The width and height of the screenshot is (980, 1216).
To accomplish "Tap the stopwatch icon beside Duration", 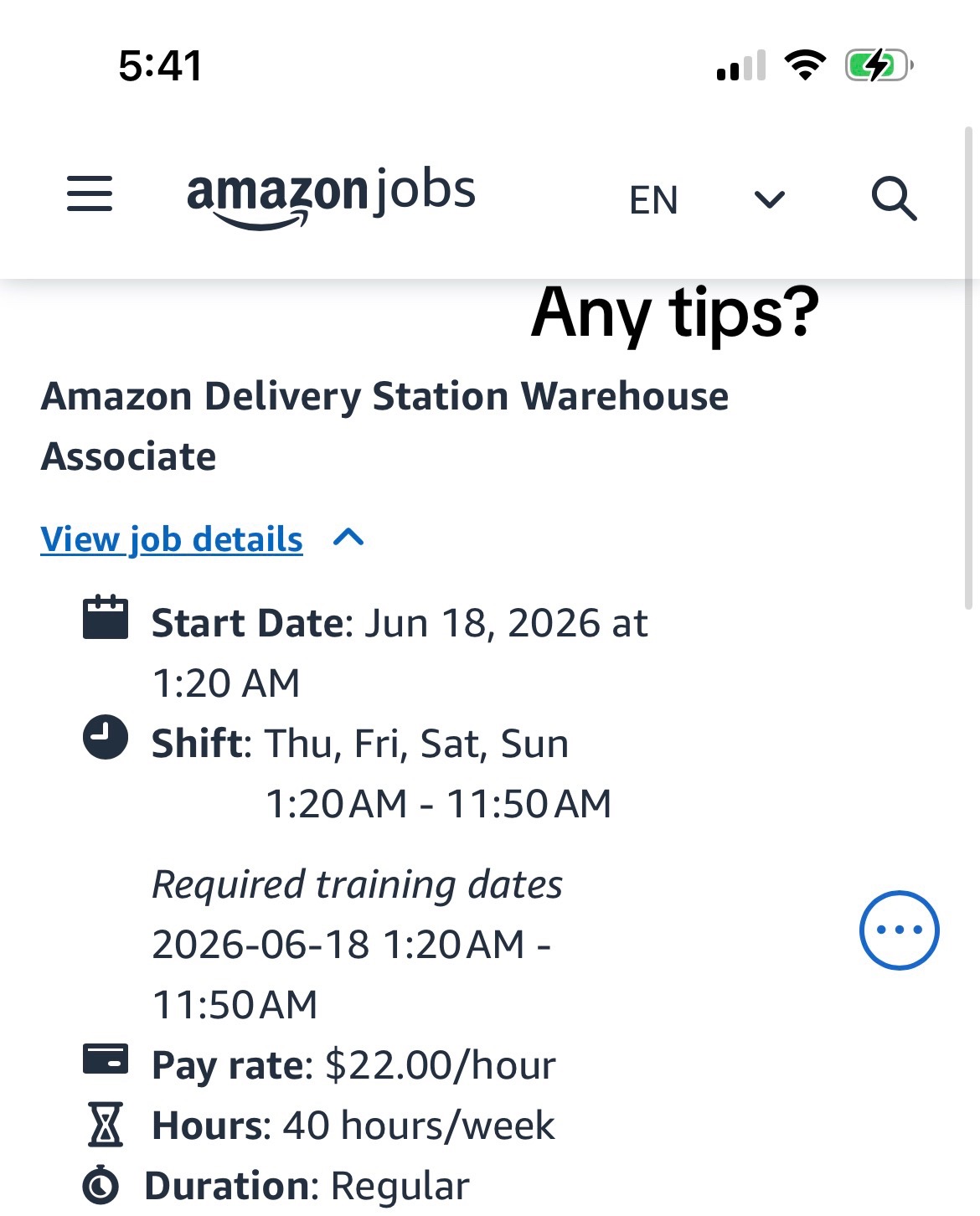I will [x=101, y=1184].
